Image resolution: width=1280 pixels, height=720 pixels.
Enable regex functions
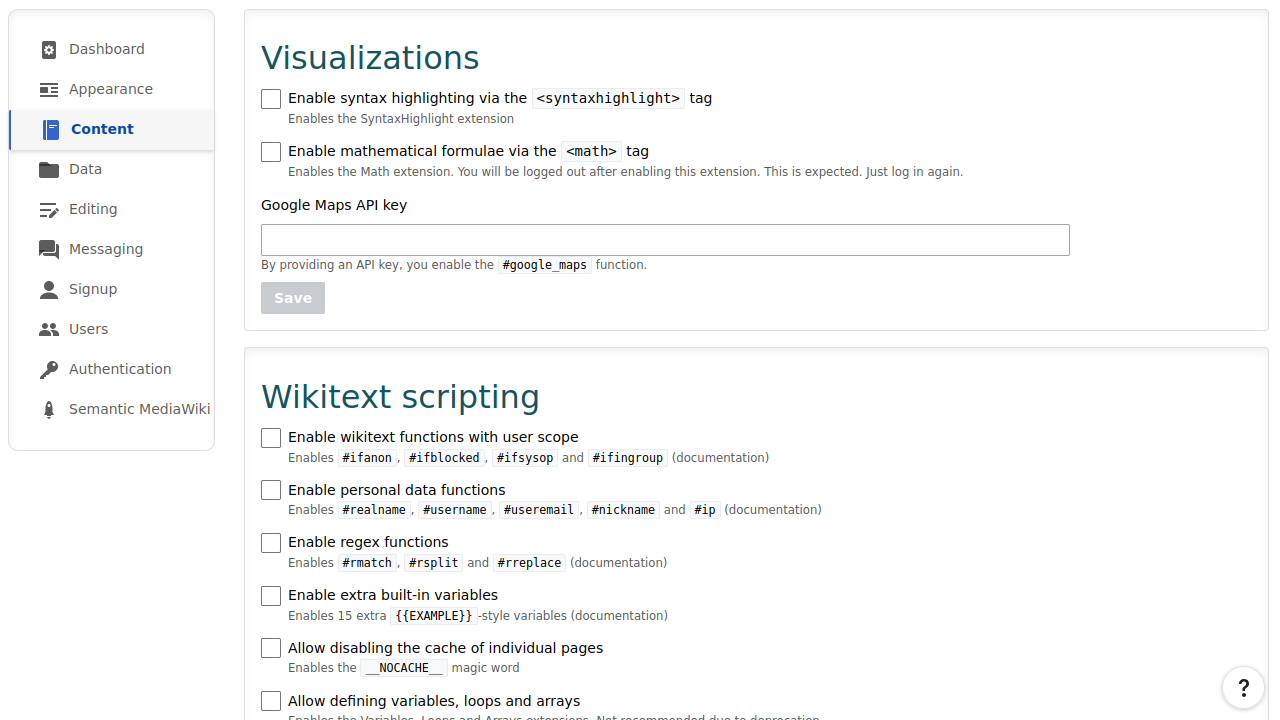[x=270, y=542]
